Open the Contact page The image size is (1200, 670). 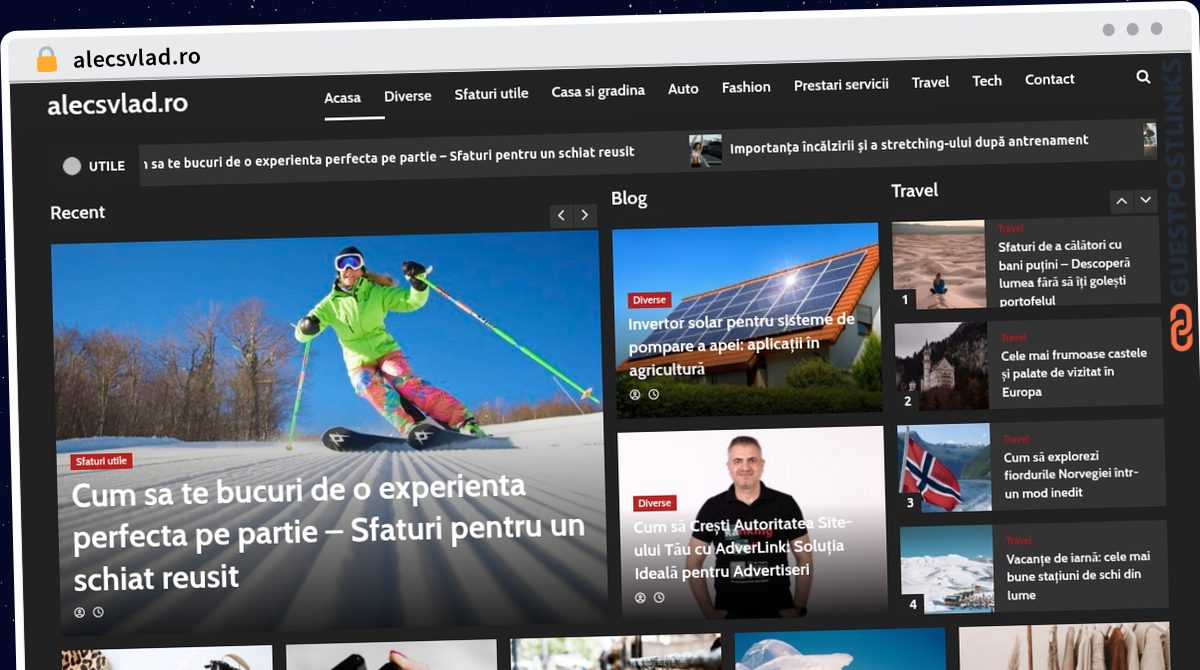click(1050, 79)
